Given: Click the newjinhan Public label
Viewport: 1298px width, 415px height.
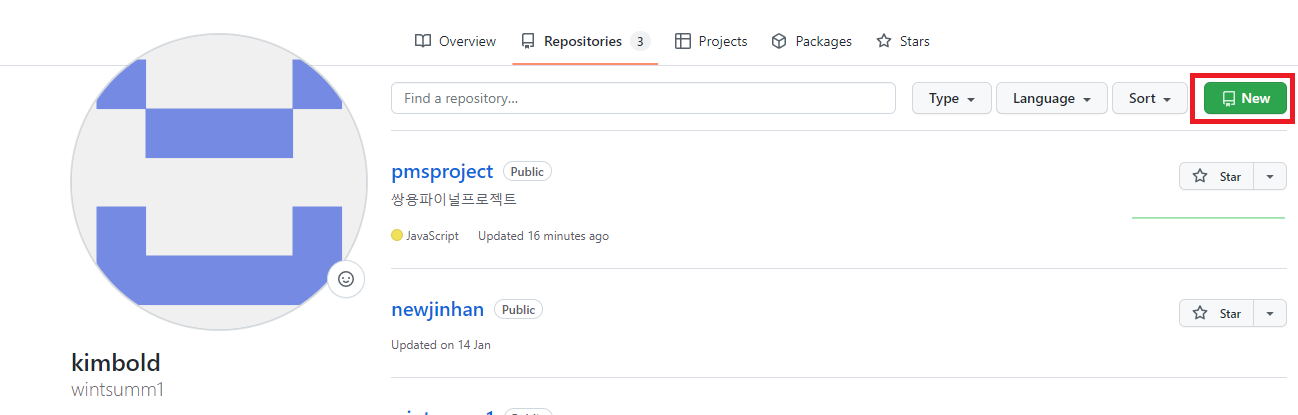Looking at the screenshot, I should [x=518, y=310].
